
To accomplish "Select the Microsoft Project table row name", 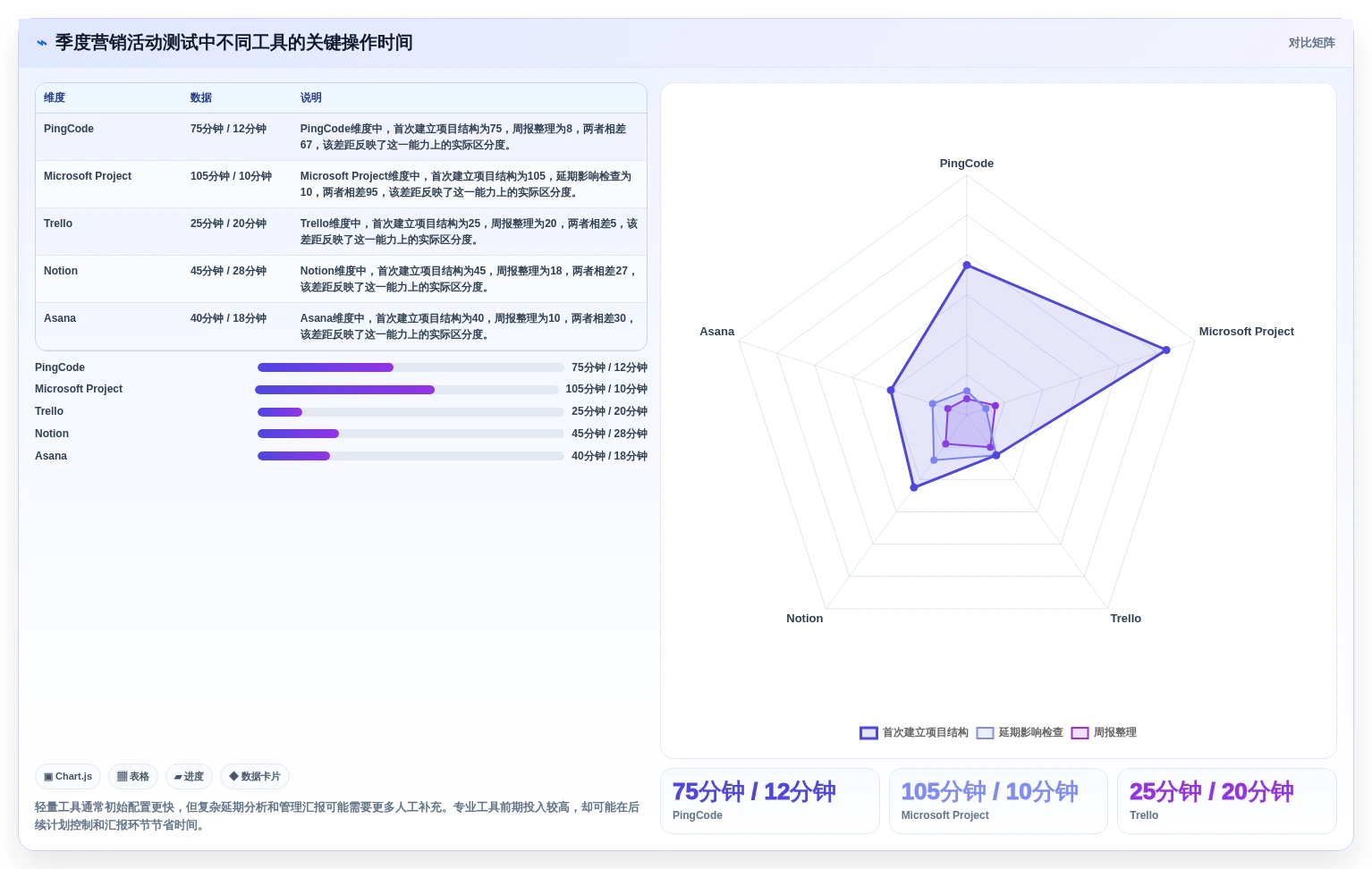I will click(88, 176).
